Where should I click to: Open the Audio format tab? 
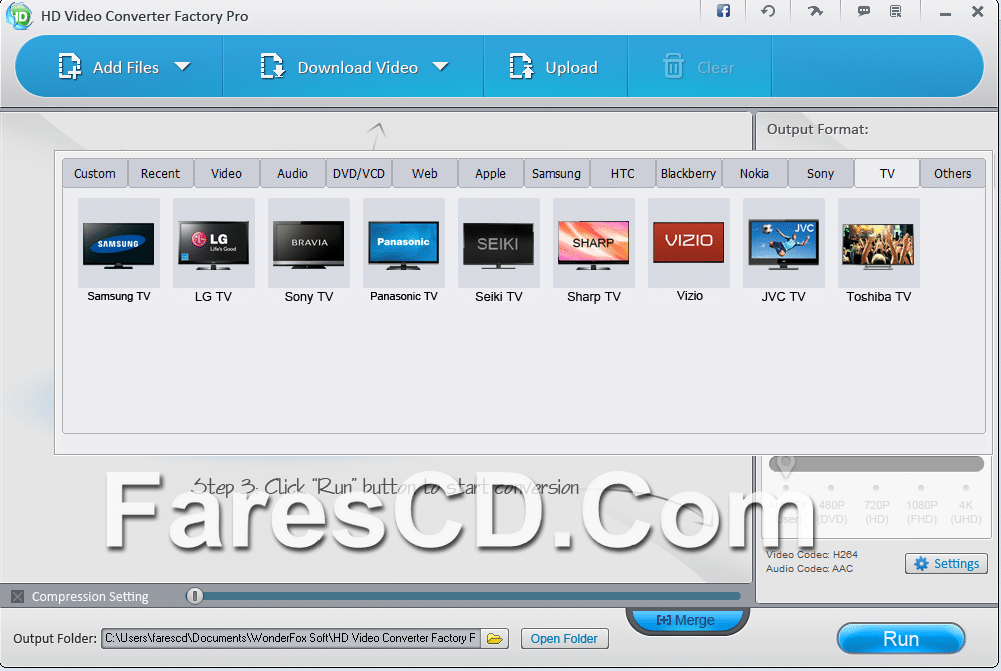[x=292, y=174]
